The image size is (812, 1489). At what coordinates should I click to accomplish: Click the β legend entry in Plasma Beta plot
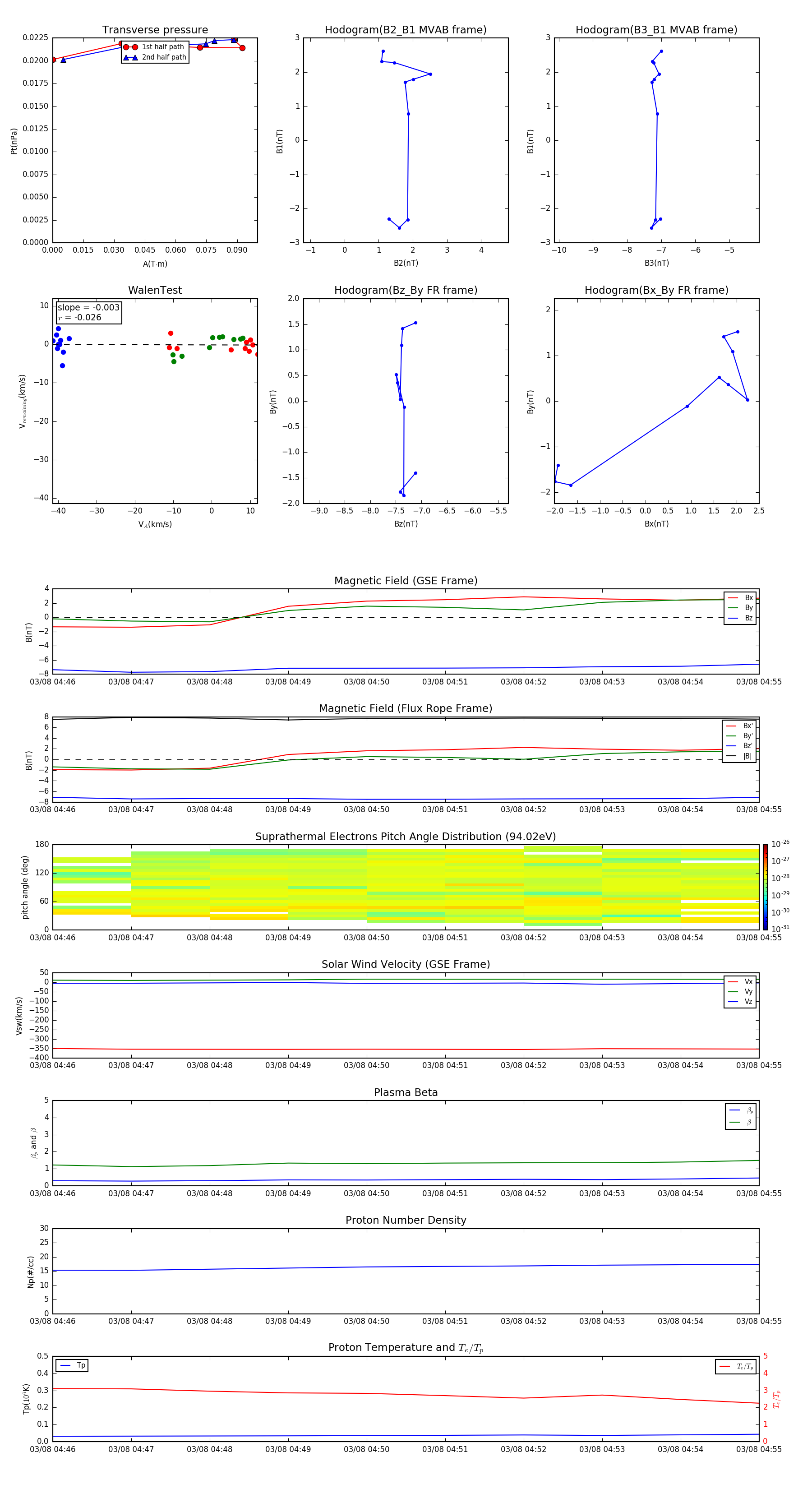tap(740, 1123)
